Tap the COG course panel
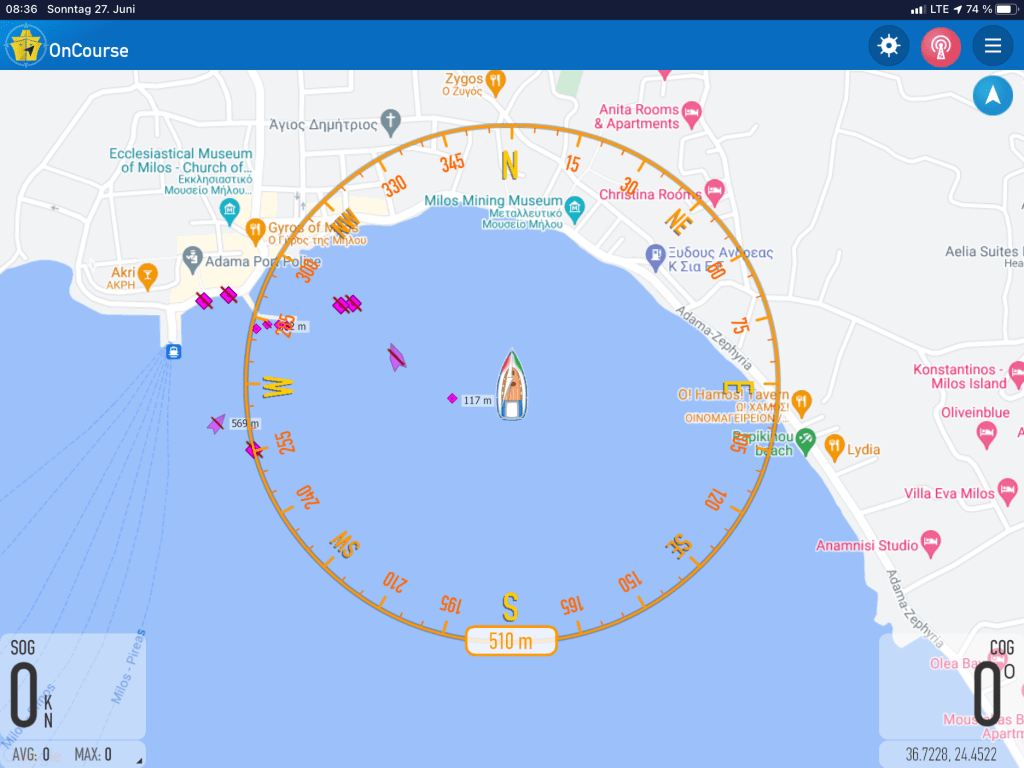1024x768 pixels. (x=952, y=685)
